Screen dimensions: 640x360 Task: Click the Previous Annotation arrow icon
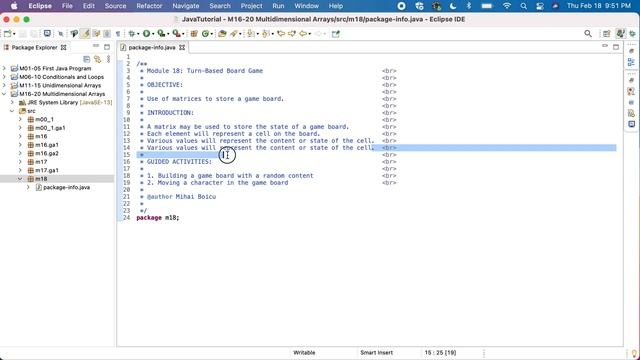(265, 34)
